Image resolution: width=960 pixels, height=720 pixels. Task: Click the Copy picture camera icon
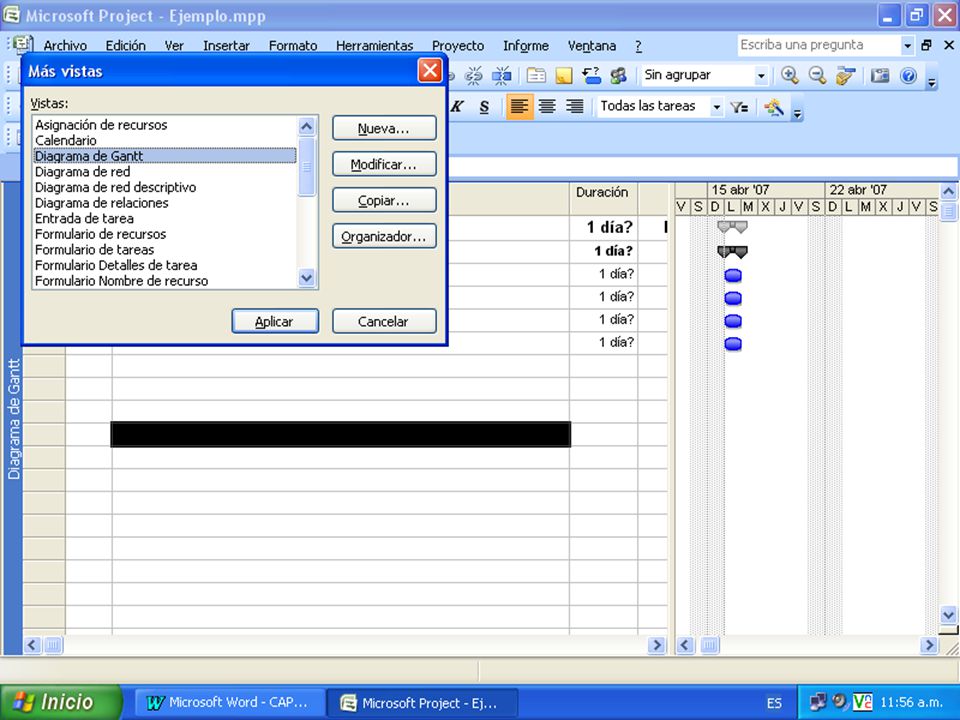880,75
